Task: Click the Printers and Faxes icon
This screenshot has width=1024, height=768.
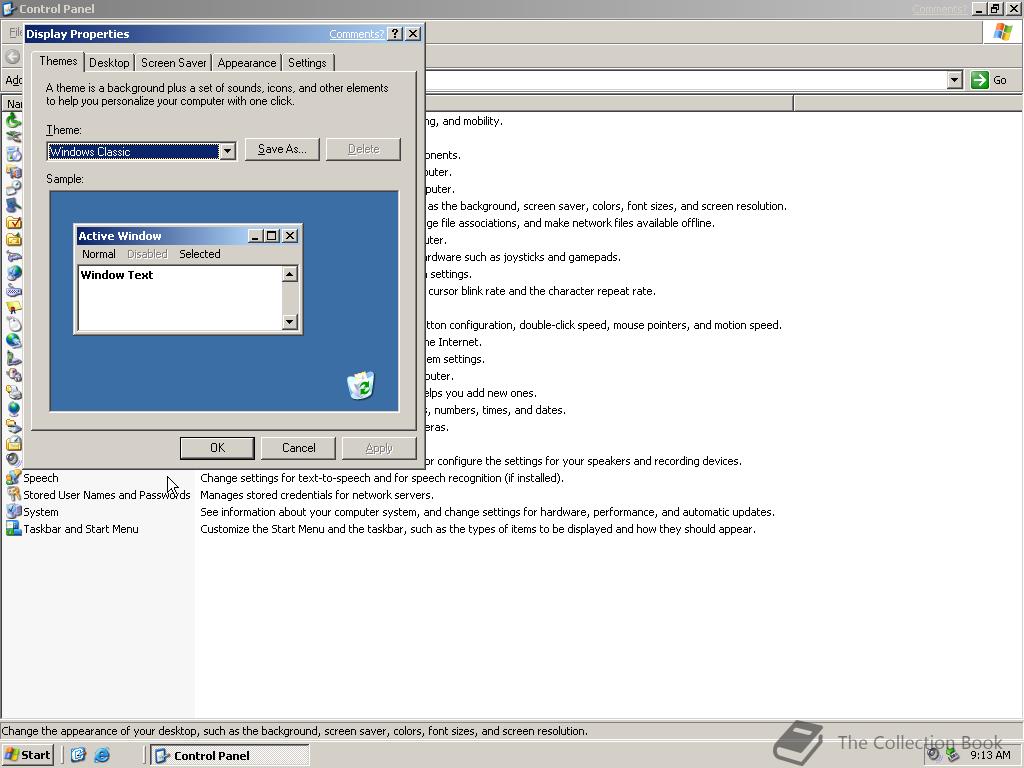Action: coord(13,392)
